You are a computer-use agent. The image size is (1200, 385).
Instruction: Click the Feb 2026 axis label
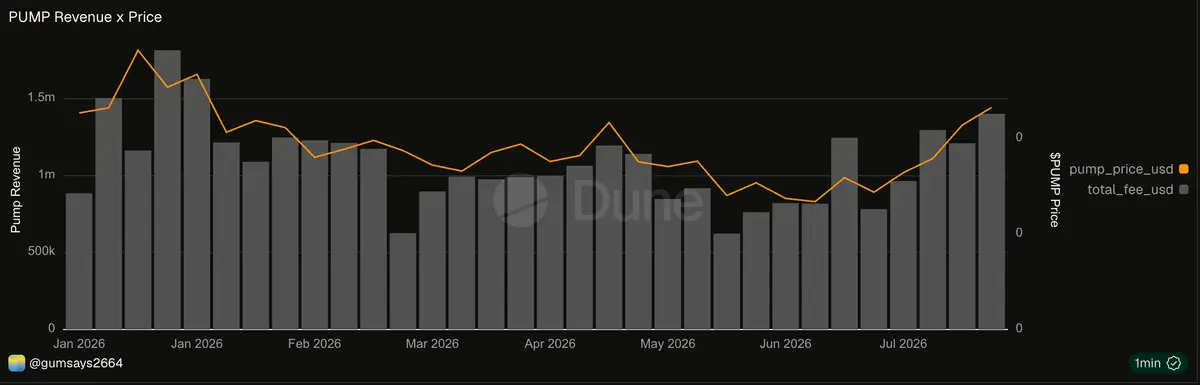pos(314,343)
